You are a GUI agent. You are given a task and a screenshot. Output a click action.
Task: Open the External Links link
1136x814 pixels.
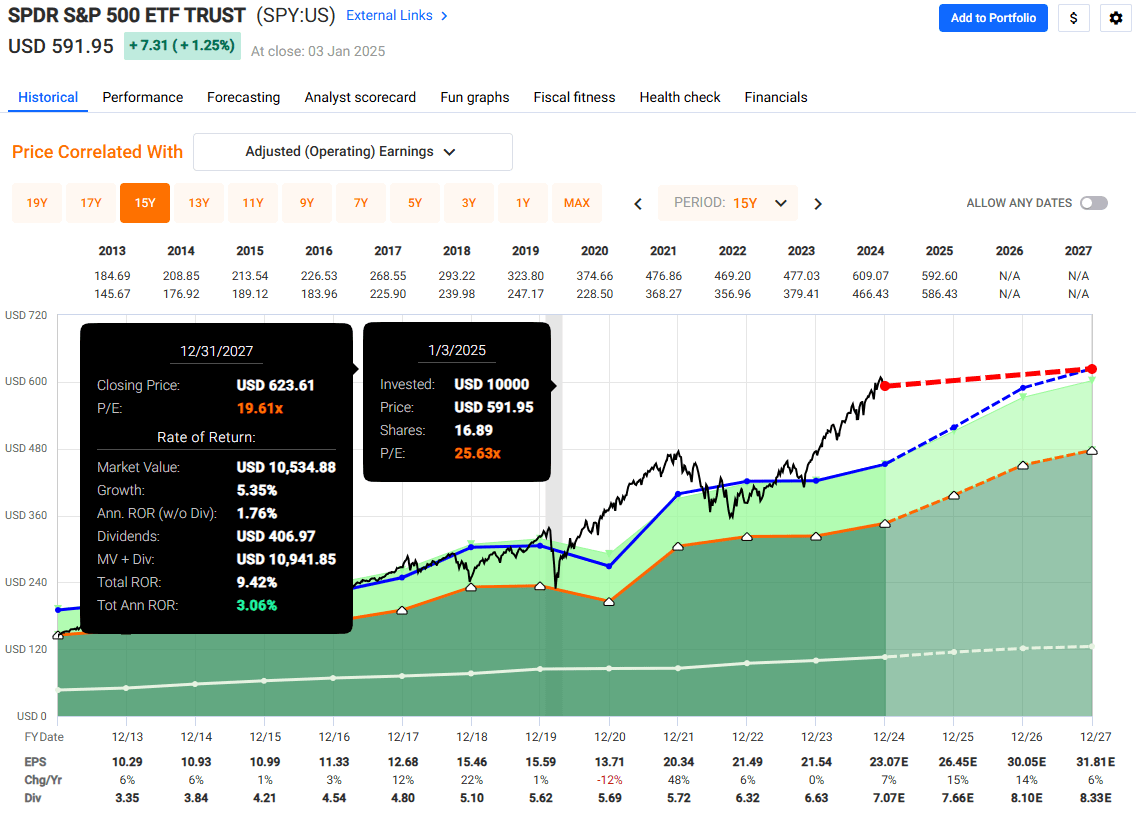point(389,15)
